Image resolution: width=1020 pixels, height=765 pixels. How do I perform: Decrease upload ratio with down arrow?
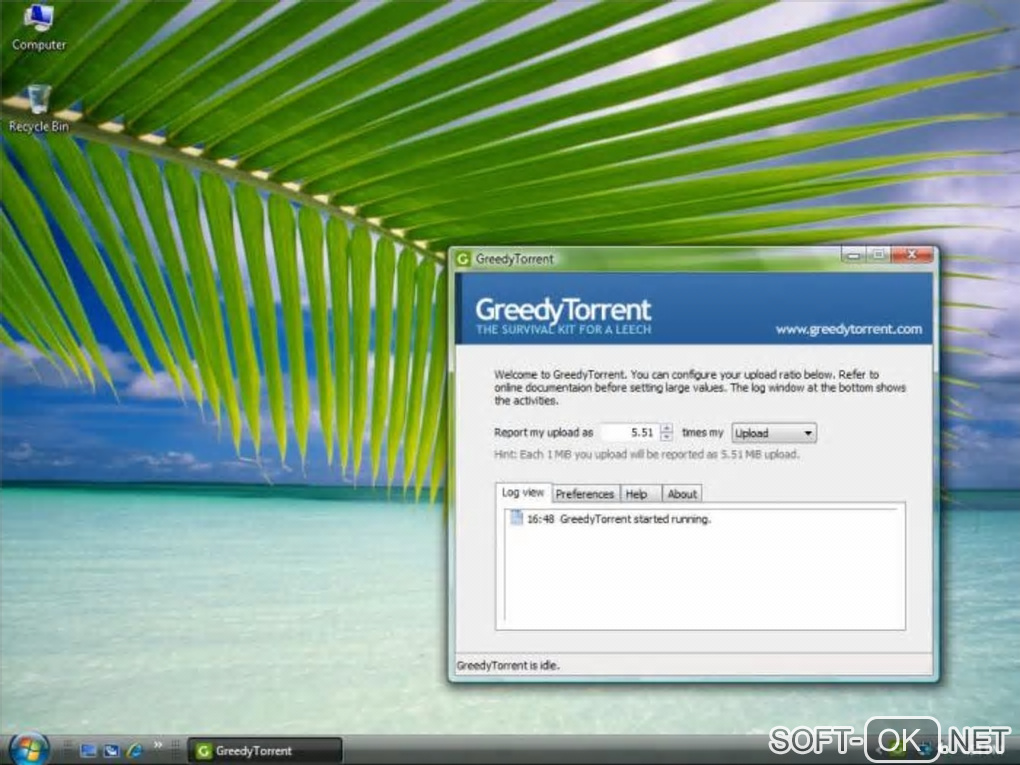666,437
